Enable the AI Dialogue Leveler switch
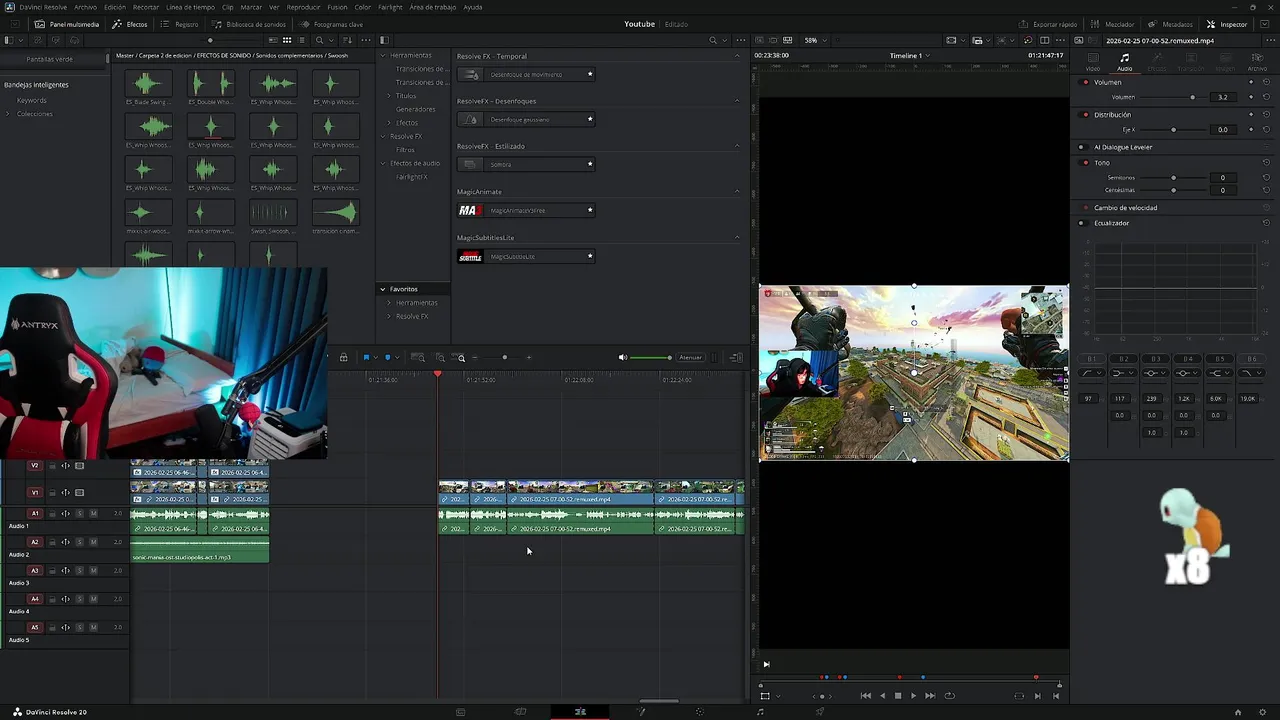The width and height of the screenshot is (1280, 720). click(1082, 147)
